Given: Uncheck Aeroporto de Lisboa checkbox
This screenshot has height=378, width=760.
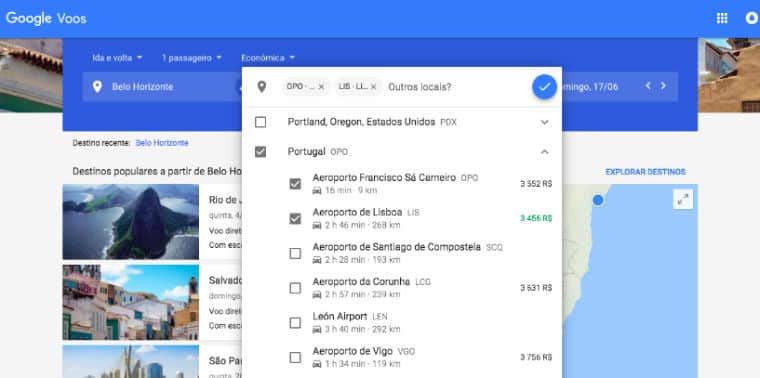Looking at the screenshot, I should coord(295,219).
